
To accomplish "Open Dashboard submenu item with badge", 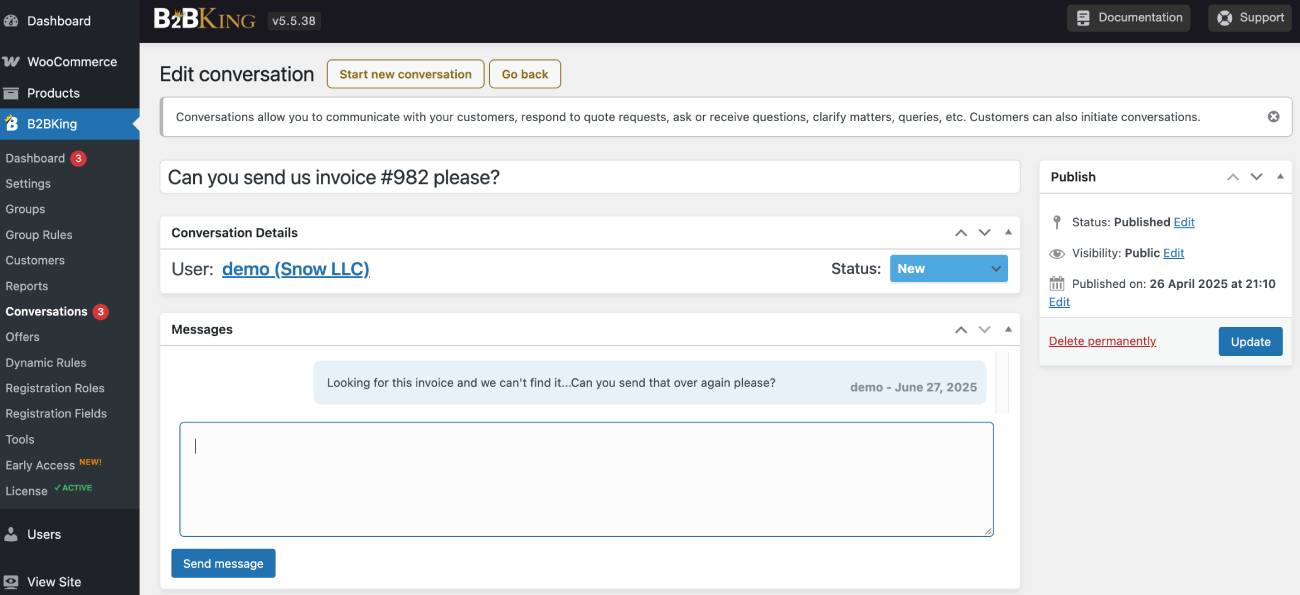I will [45, 158].
